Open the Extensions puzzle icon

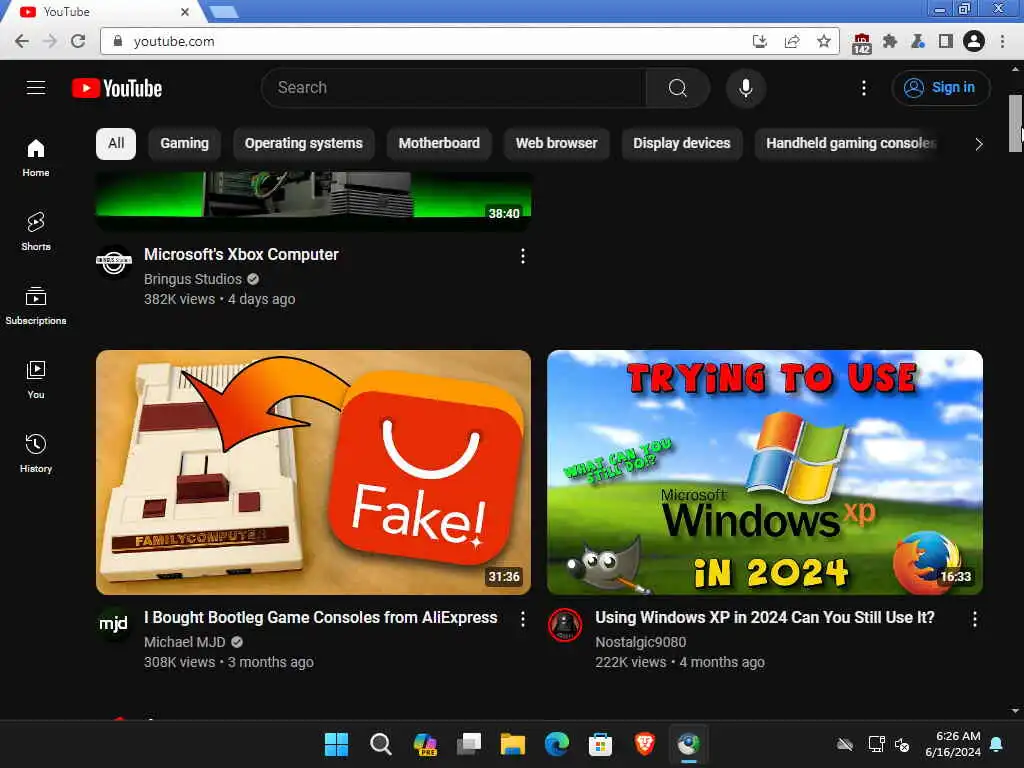pos(889,41)
